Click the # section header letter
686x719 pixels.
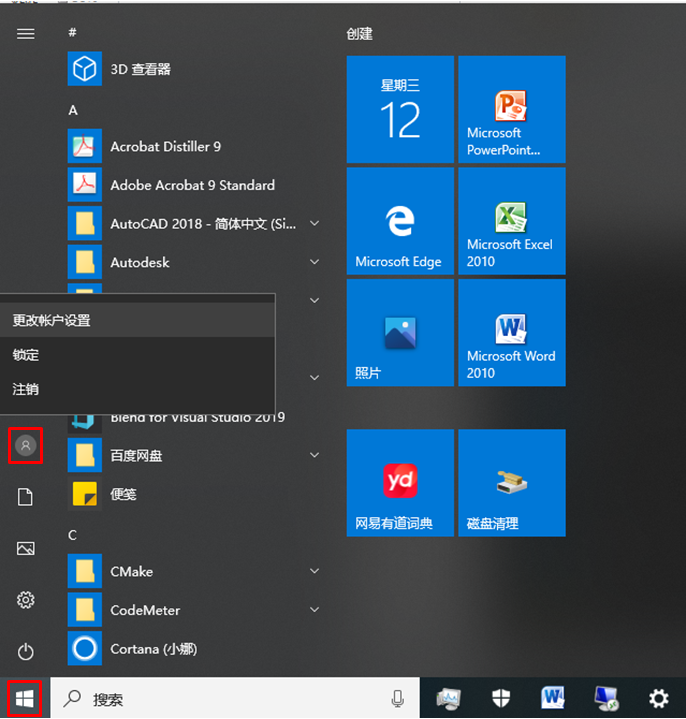coord(72,32)
